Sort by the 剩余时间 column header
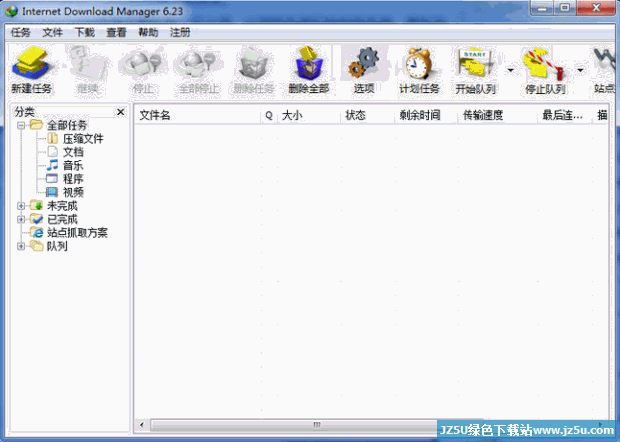Image resolution: width=620 pixels, height=442 pixels. tap(426, 115)
